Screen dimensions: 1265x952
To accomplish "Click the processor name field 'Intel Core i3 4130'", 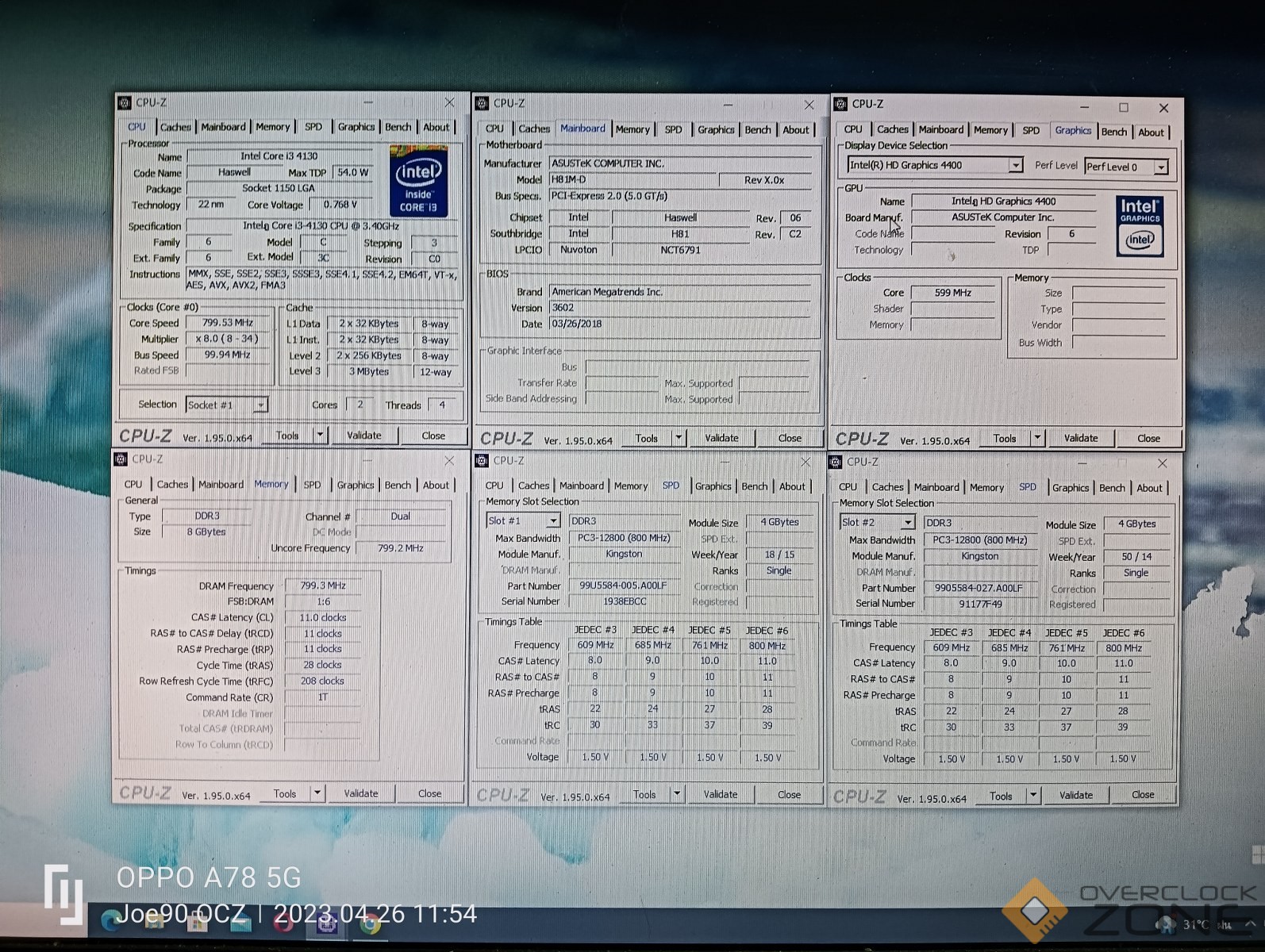I will pos(279,156).
